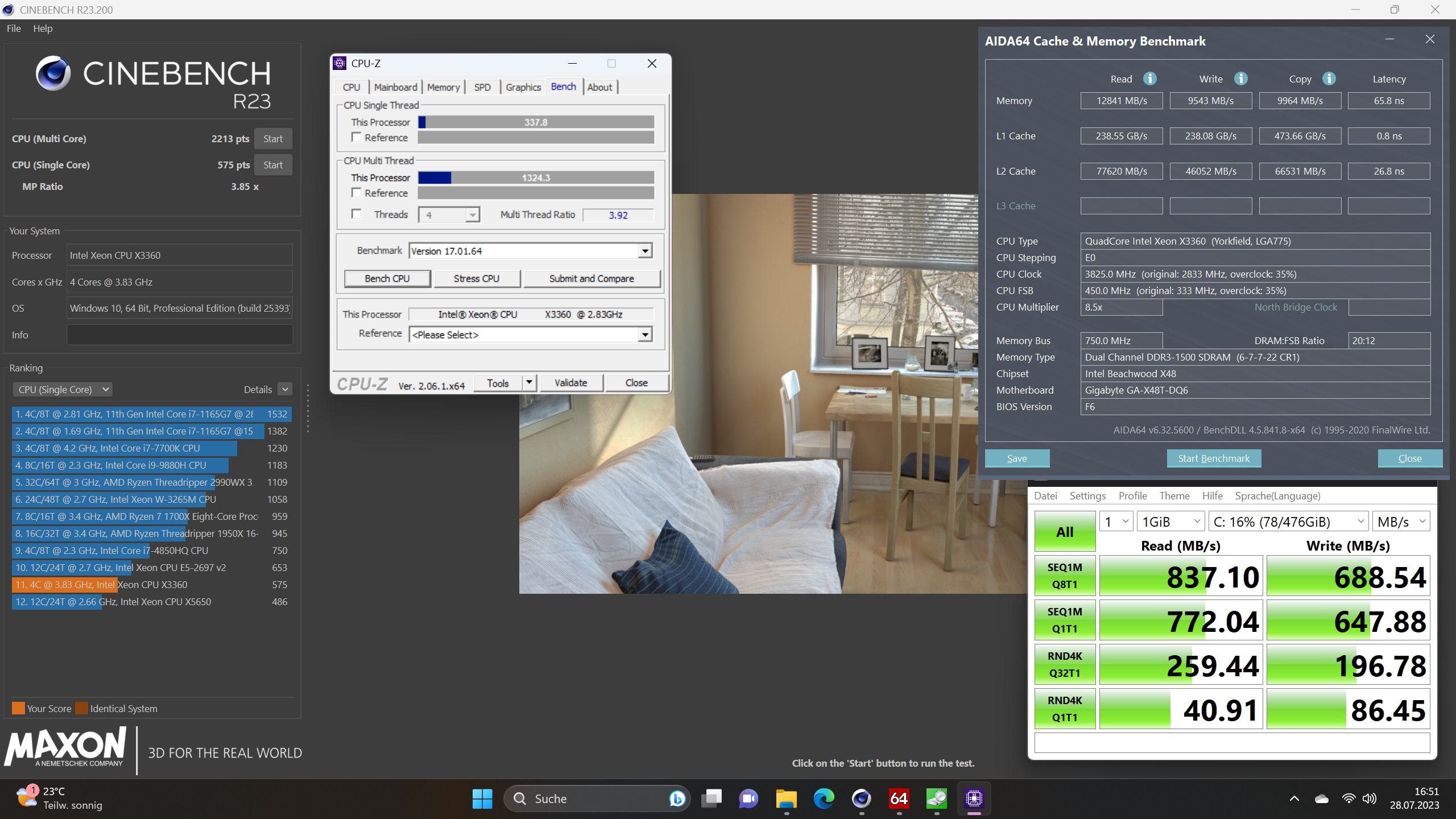Launch Microsoft Edge from taskbar

[x=824, y=799]
